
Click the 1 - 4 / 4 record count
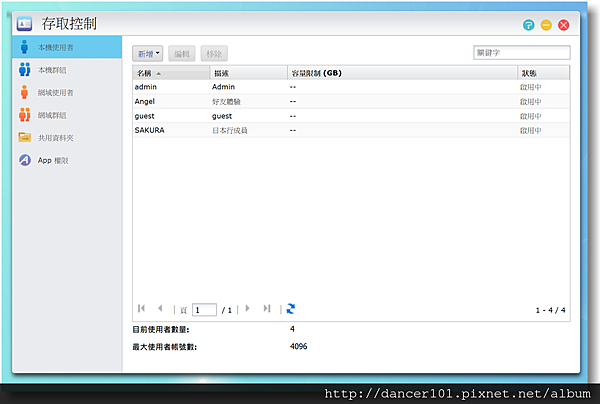pyautogui.click(x=550, y=310)
